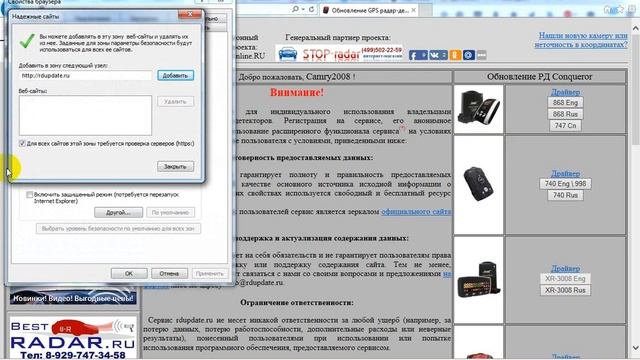Click Добавить in the Надежные сайты dialog
640x360 pixels.
tap(176, 76)
